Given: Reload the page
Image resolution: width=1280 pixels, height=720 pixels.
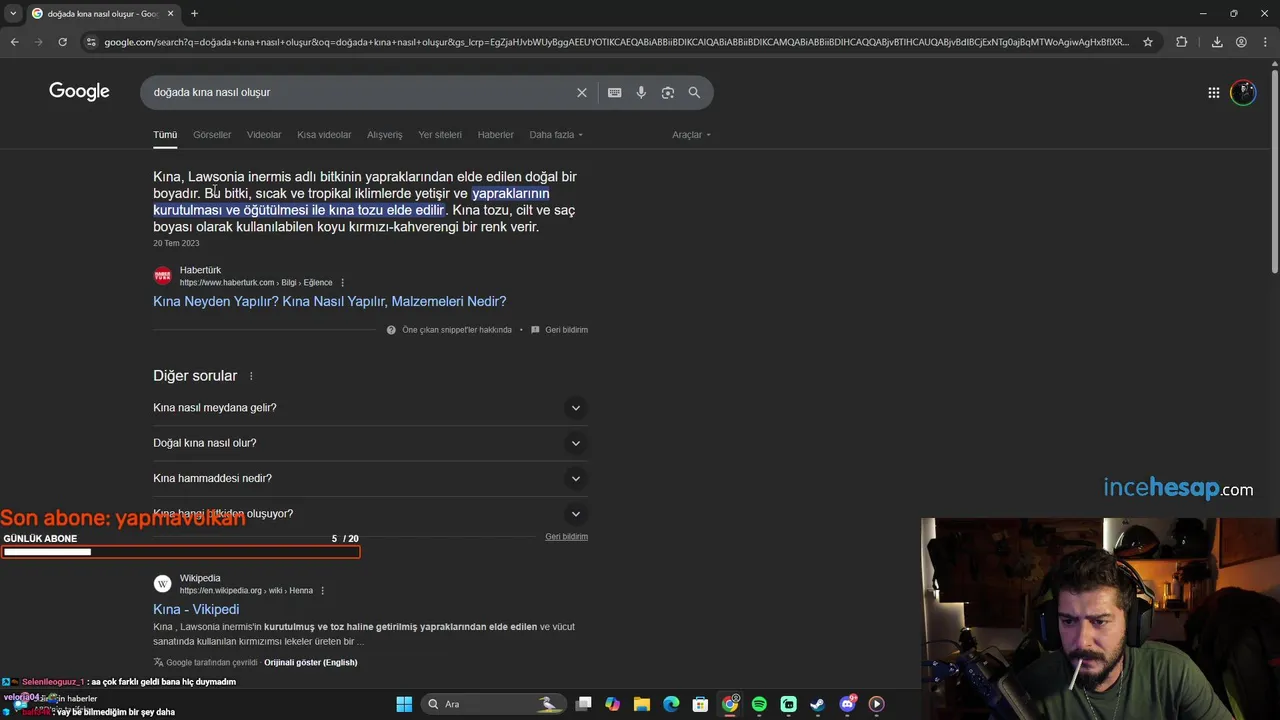Looking at the screenshot, I should [62, 42].
